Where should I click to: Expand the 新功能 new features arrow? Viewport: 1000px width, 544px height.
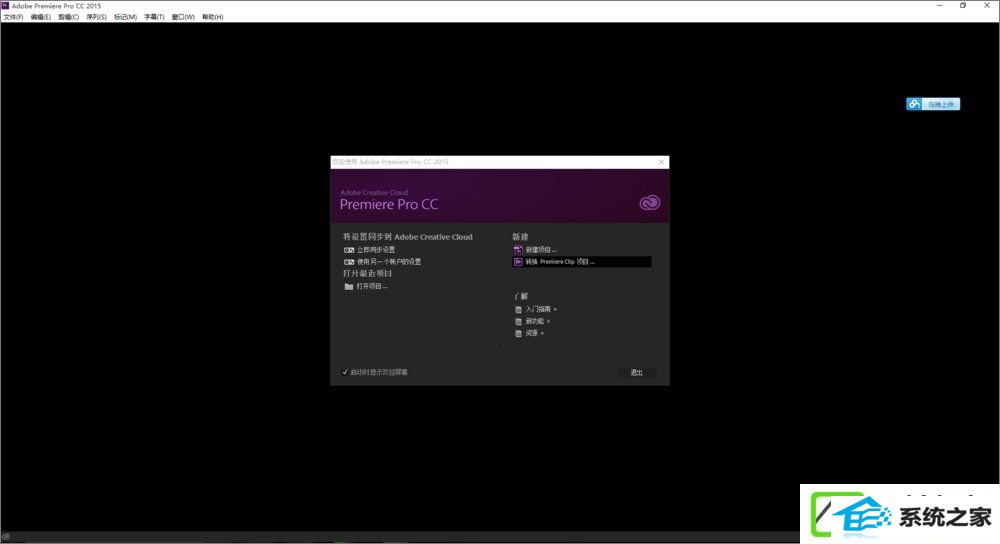548,321
